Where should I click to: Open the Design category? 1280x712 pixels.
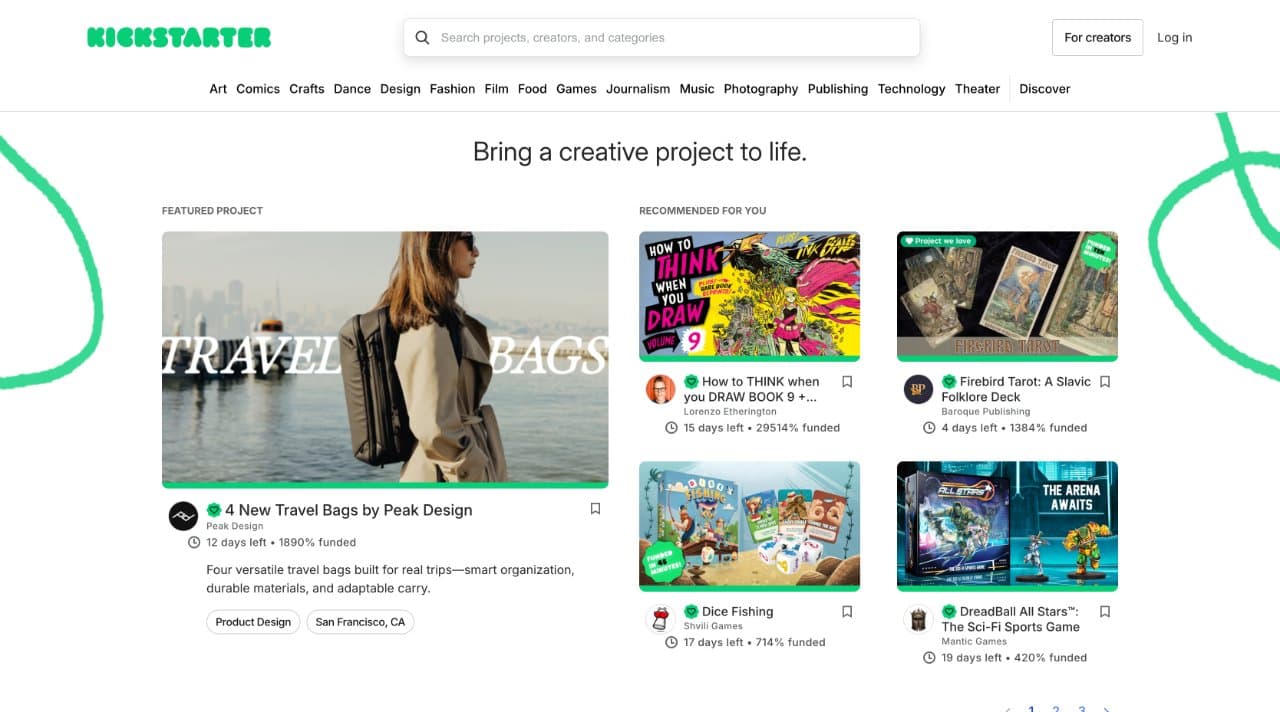(x=400, y=89)
